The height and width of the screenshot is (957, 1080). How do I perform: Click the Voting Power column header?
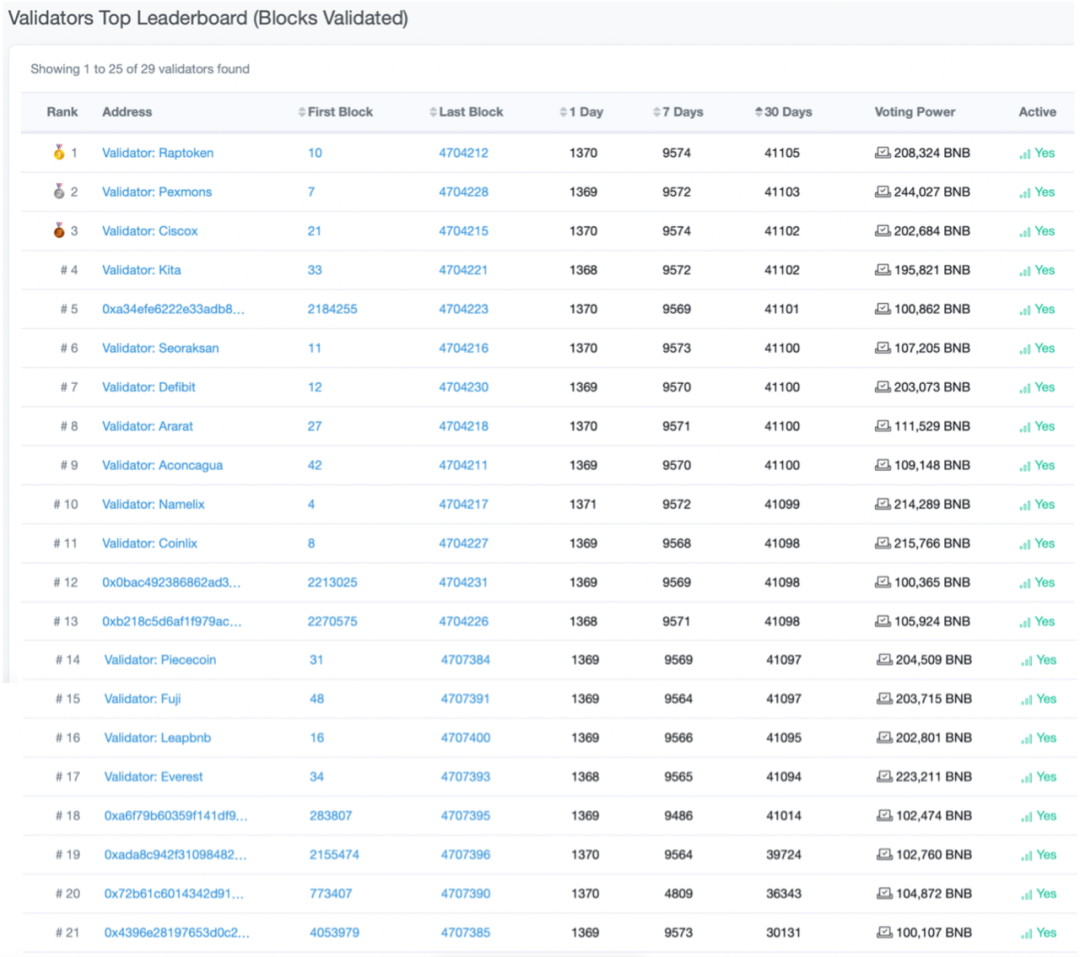coord(914,112)
